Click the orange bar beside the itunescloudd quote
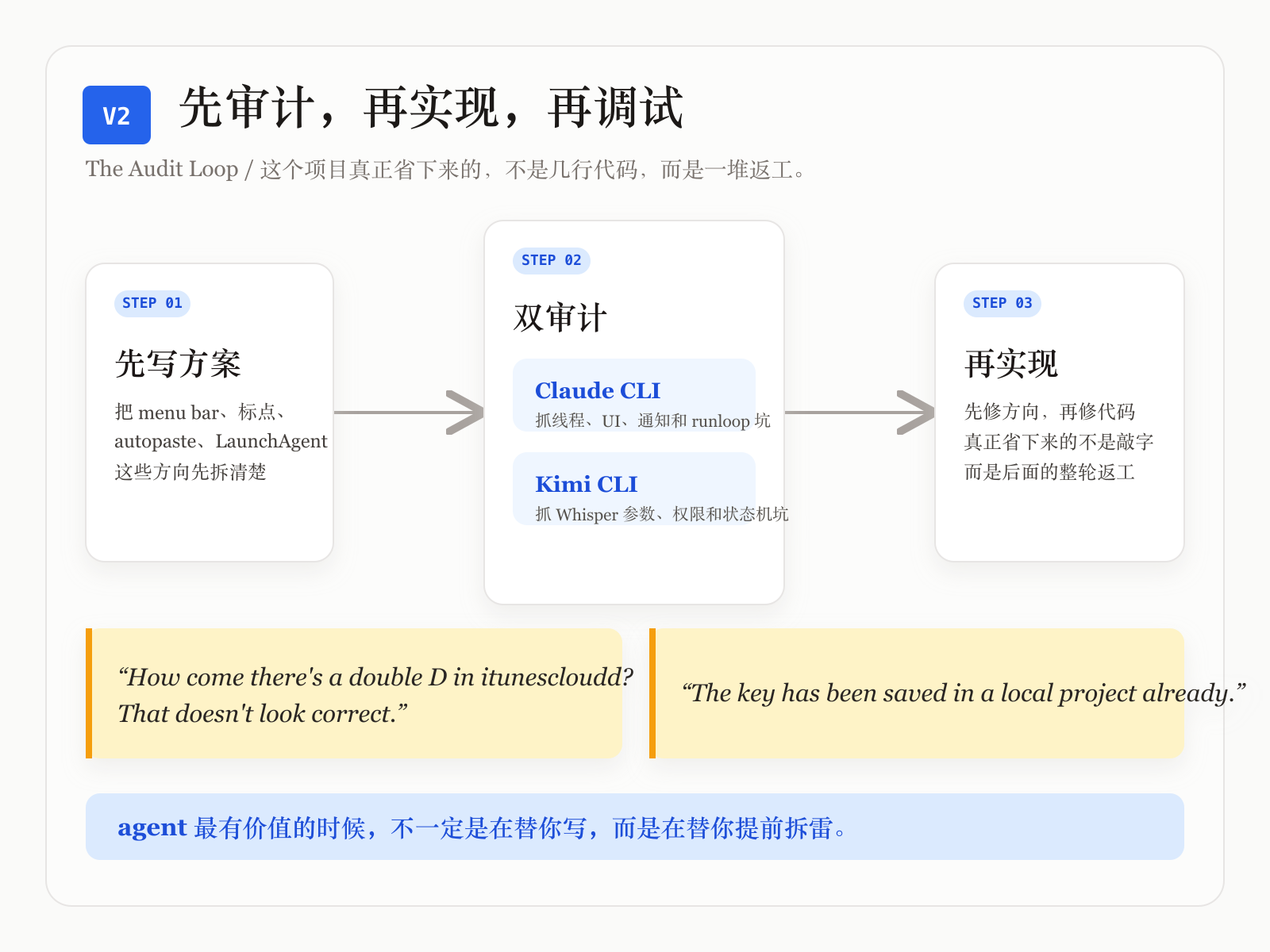Viewport: 1270px width, 952px height. (89, 693)
